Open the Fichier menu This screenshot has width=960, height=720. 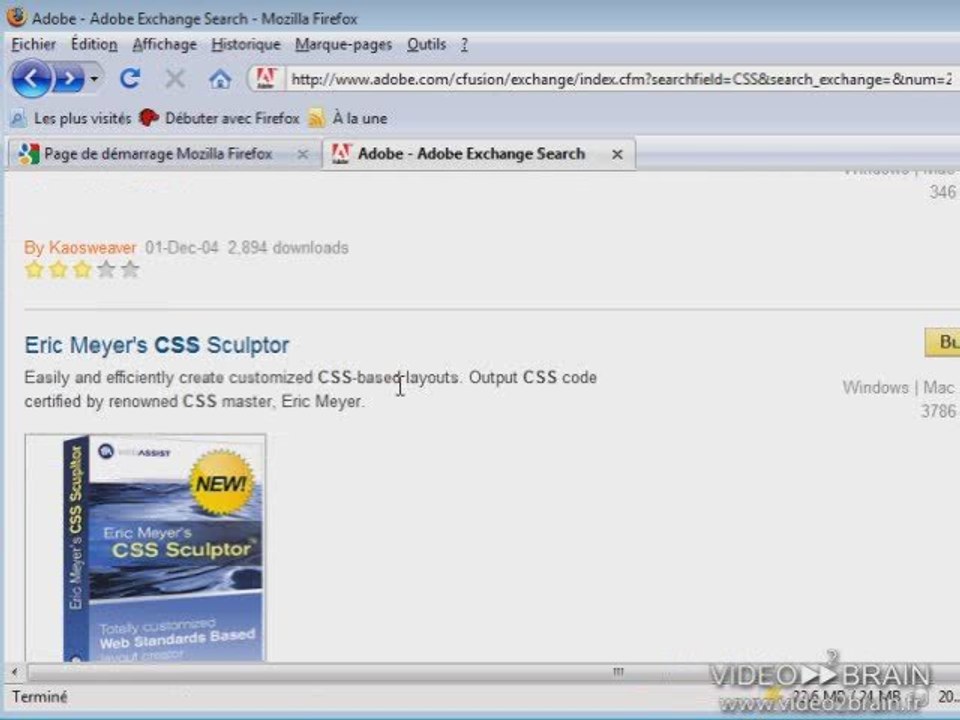34,44
